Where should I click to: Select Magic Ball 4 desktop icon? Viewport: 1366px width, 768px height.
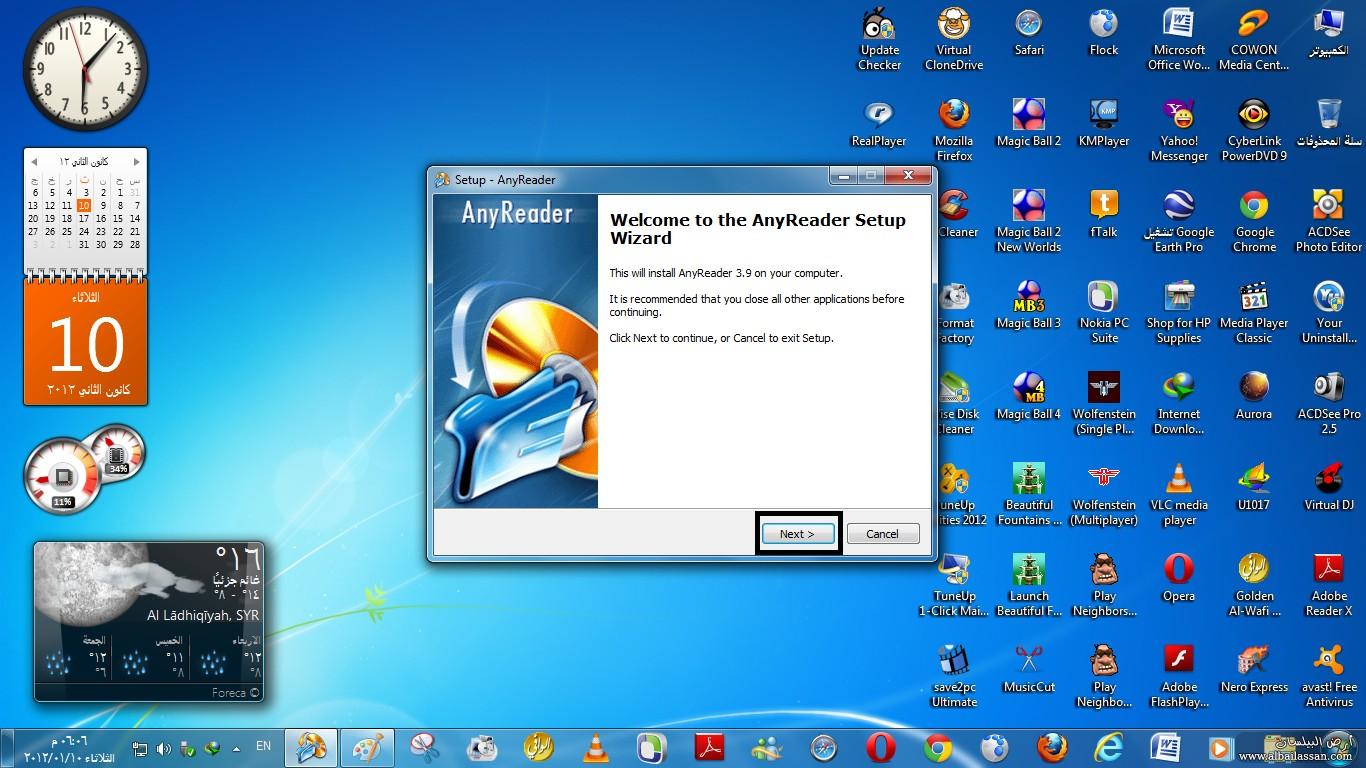tap(1029, 397)
